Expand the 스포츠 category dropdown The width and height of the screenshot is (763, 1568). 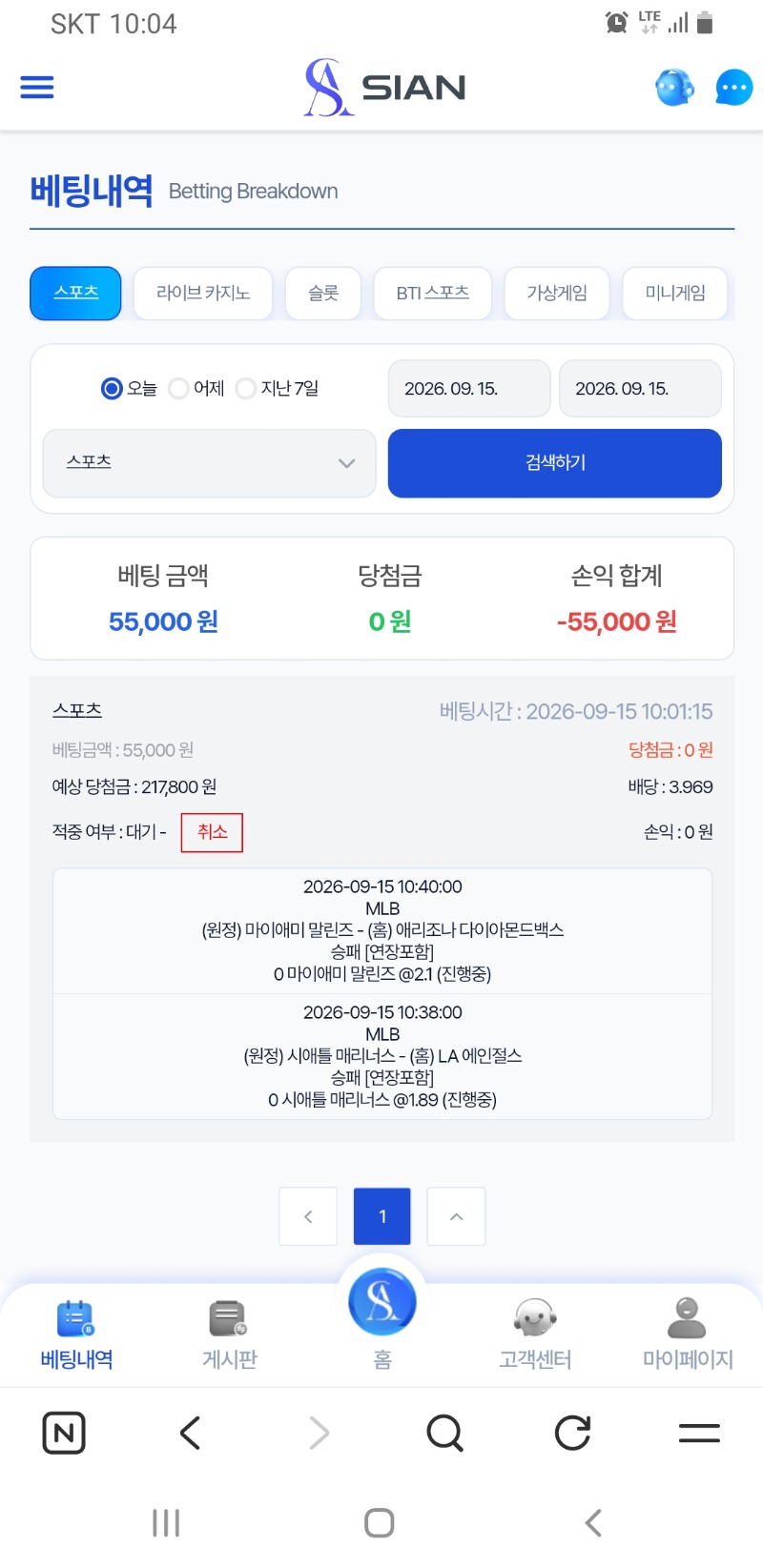click(210, 463)
